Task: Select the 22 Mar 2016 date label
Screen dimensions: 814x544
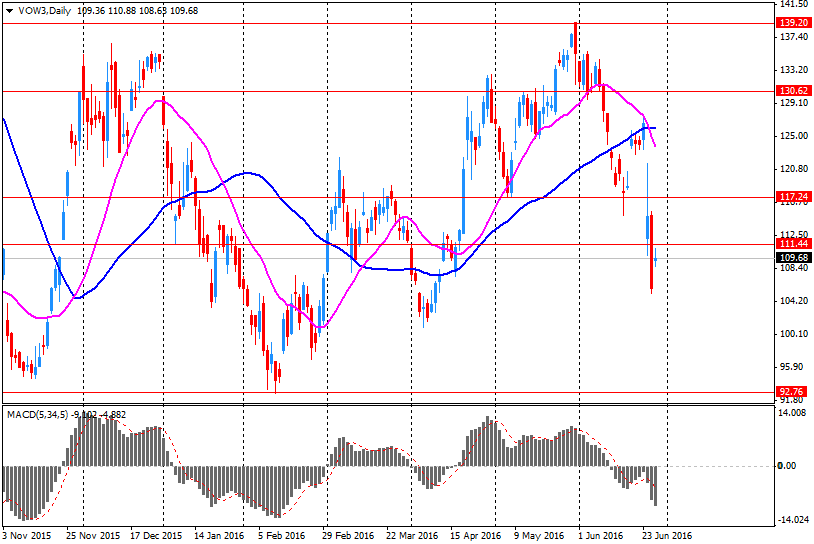Action: [412, 535]
